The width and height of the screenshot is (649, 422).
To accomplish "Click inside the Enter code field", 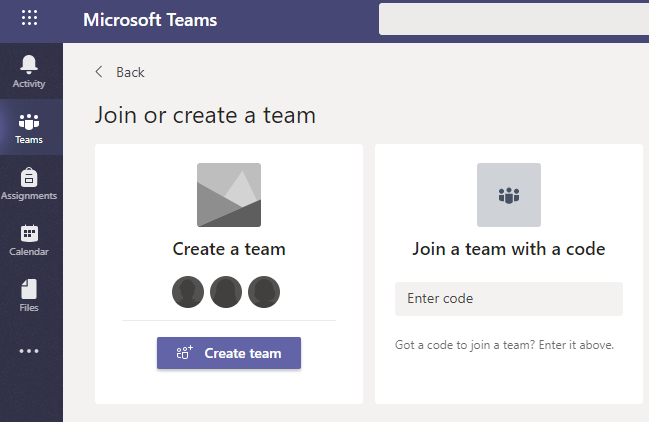I will click(x=509, y=299).
